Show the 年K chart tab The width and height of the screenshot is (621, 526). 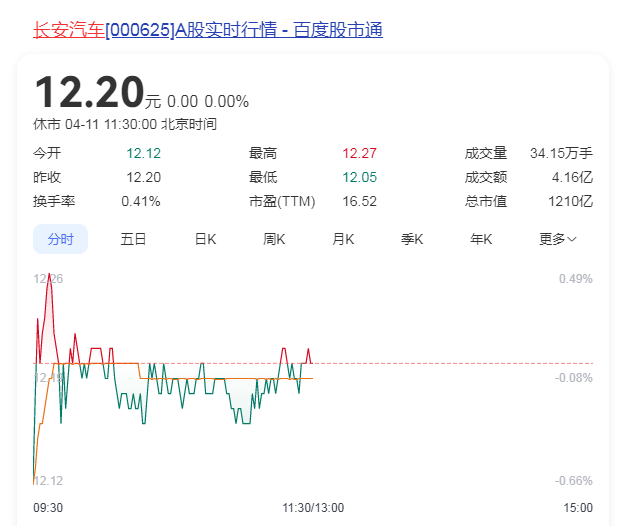coord(481,239)
